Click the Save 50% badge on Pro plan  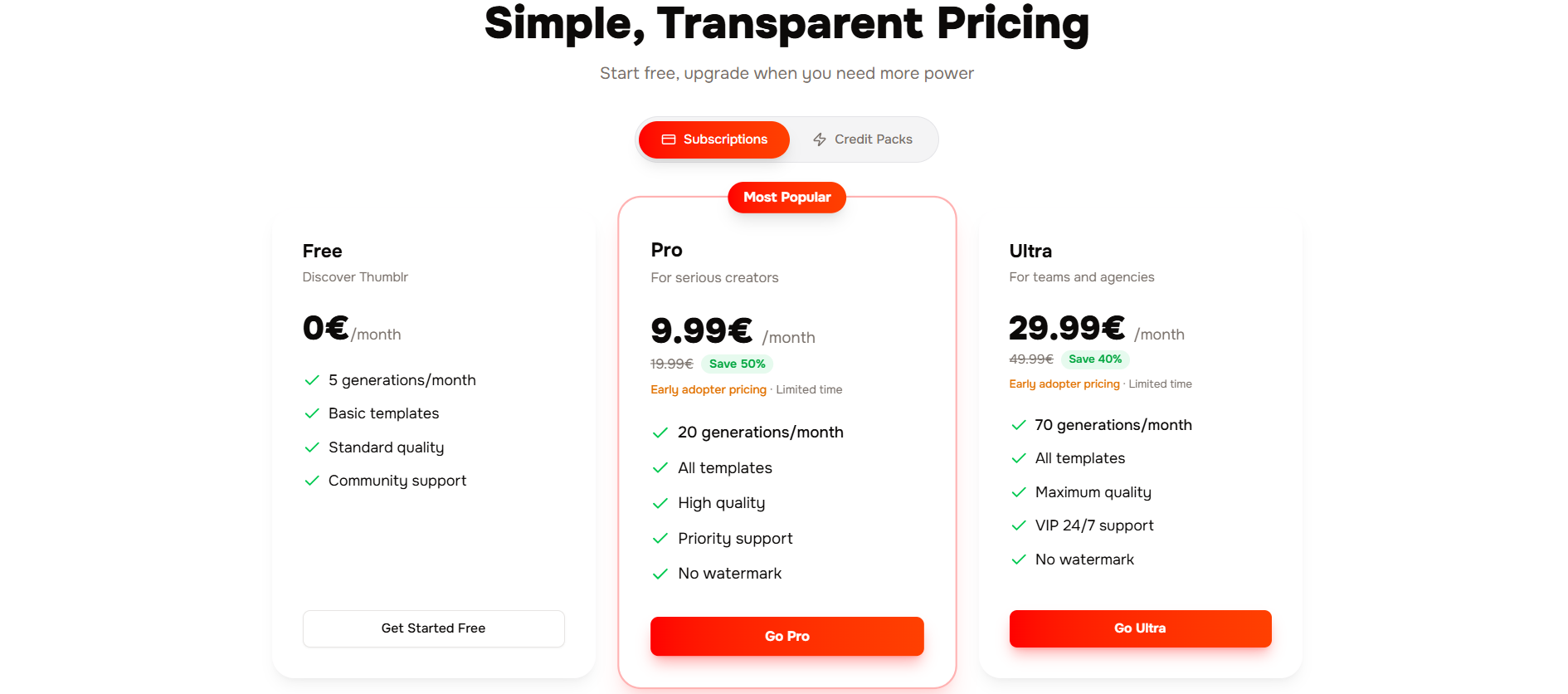pyautogui.click(x=737, y=364)
